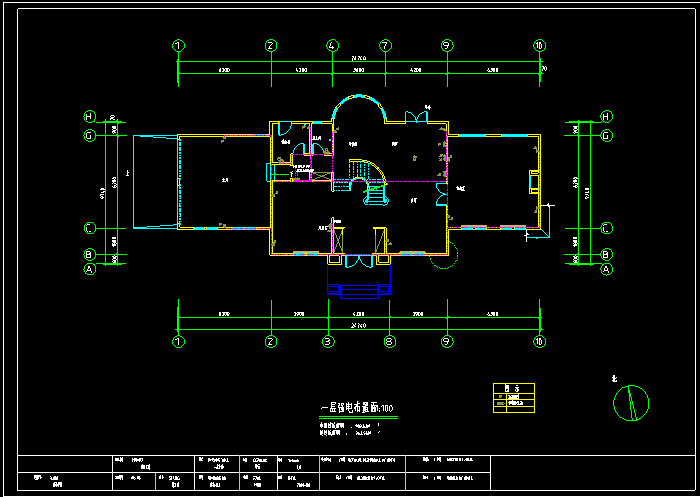Screen dimensions: 700x497
Task: Select bottom-left grid axis bubble 1
Action: pos(178,341)
